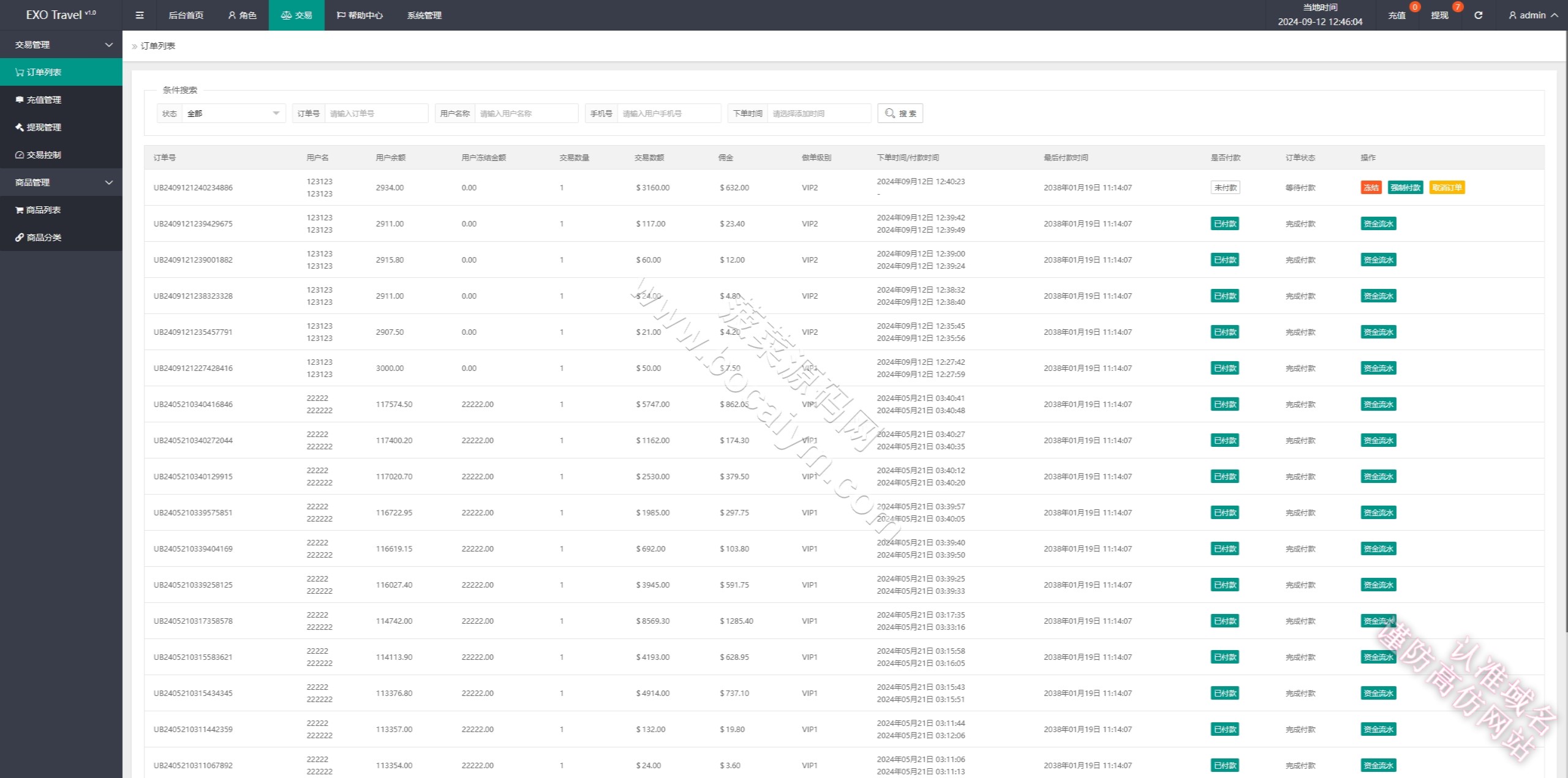Click the 已付款 badge for order UB2405210340129915
This screenshot has width=1568, height=778.
1225,477
